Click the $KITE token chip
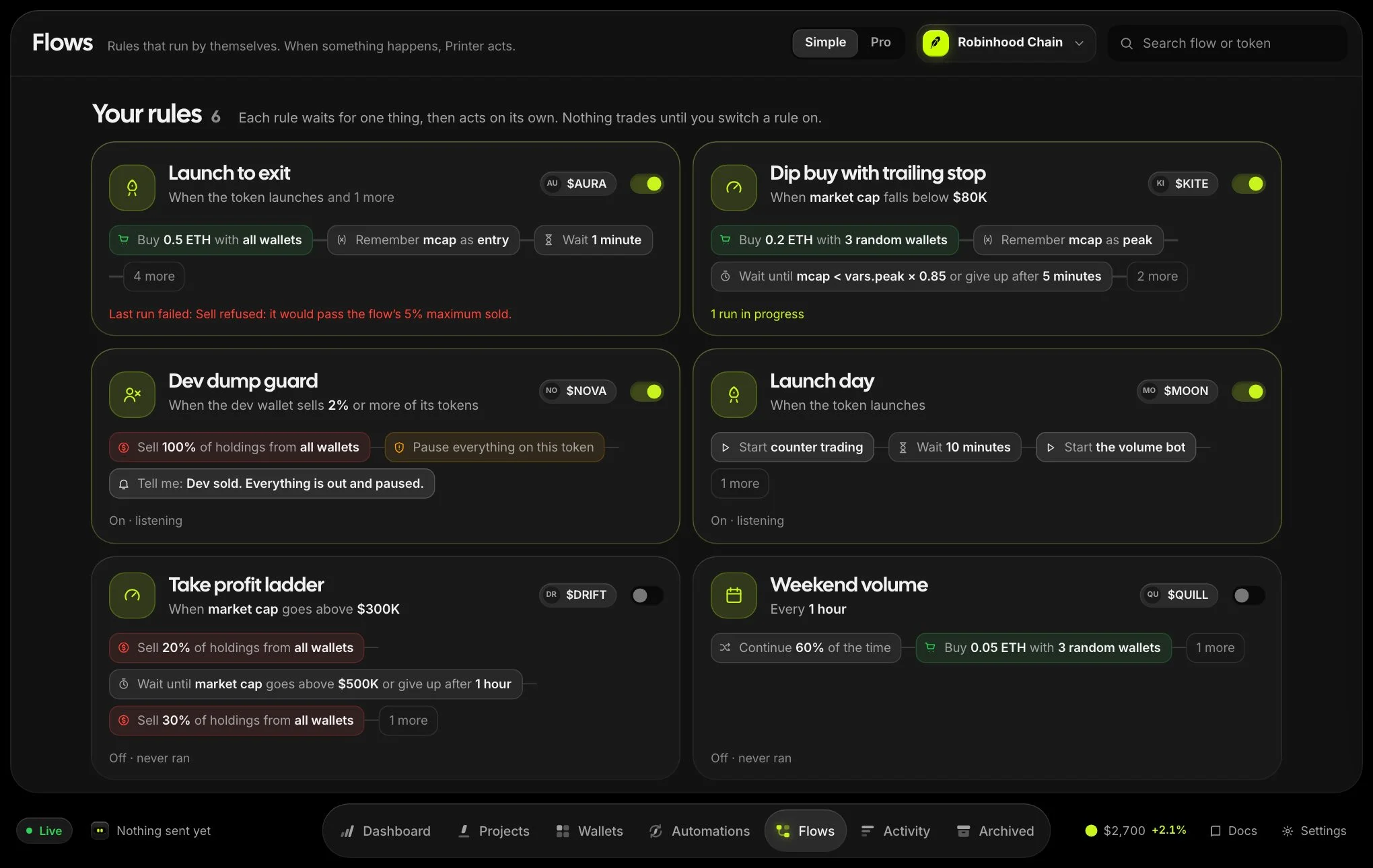This screenshot has width=1373, height=868. [x=1183, y=184]
